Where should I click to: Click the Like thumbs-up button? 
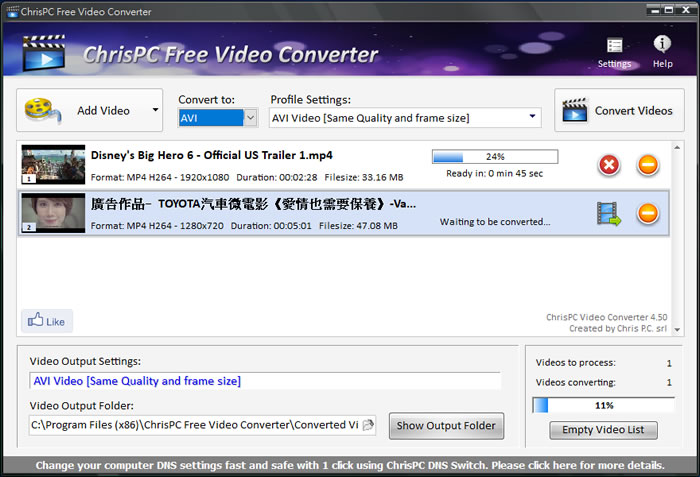click(x=47, y=322)
